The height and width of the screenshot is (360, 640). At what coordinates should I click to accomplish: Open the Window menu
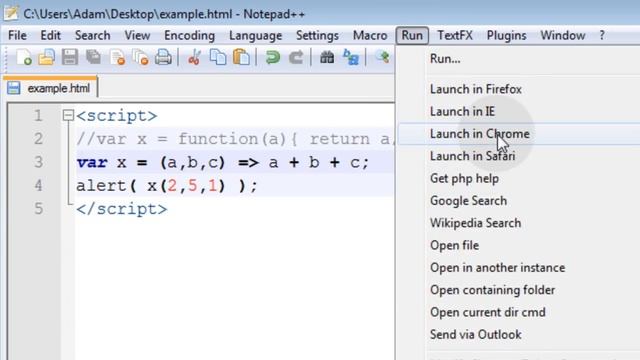coord(562,36)
